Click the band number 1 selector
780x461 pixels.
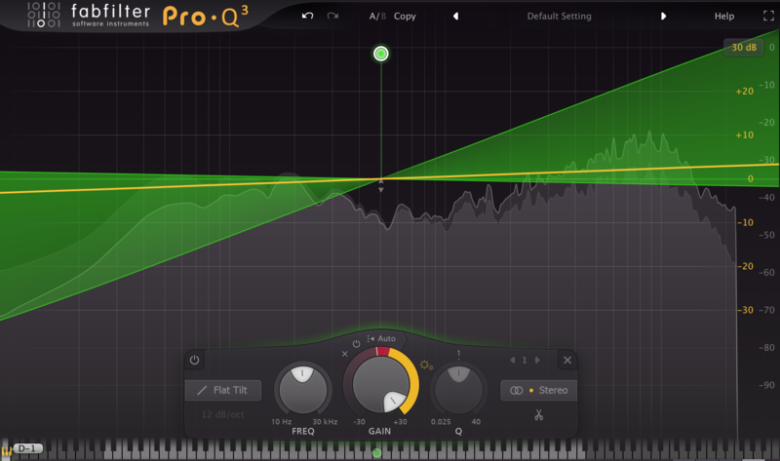(524, 360)
